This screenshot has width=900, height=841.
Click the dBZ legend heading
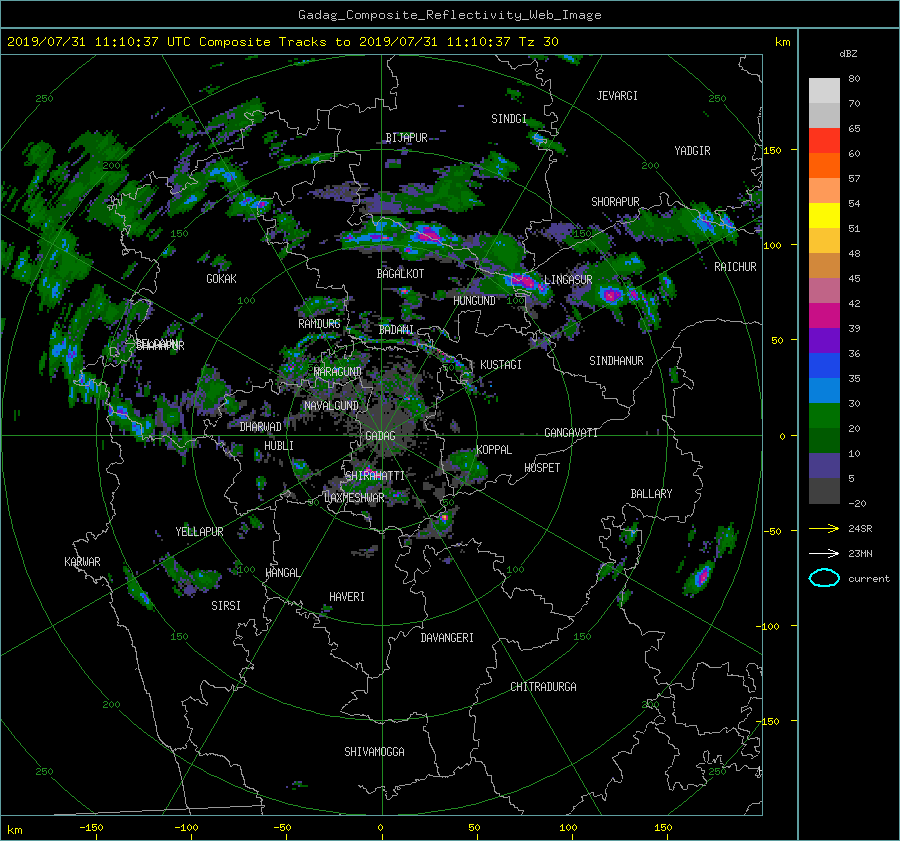pos(848,53)
